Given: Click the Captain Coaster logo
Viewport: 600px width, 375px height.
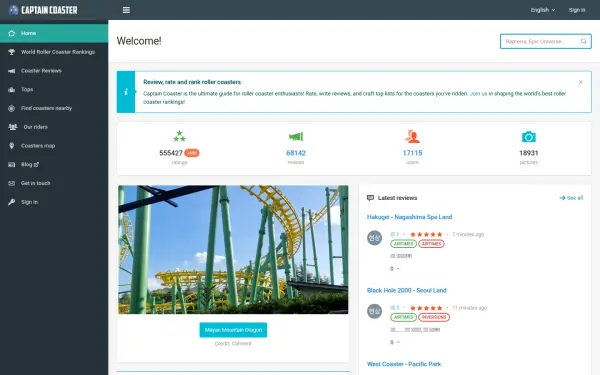Looking at the screenshot, I should (x=43, y=10).
